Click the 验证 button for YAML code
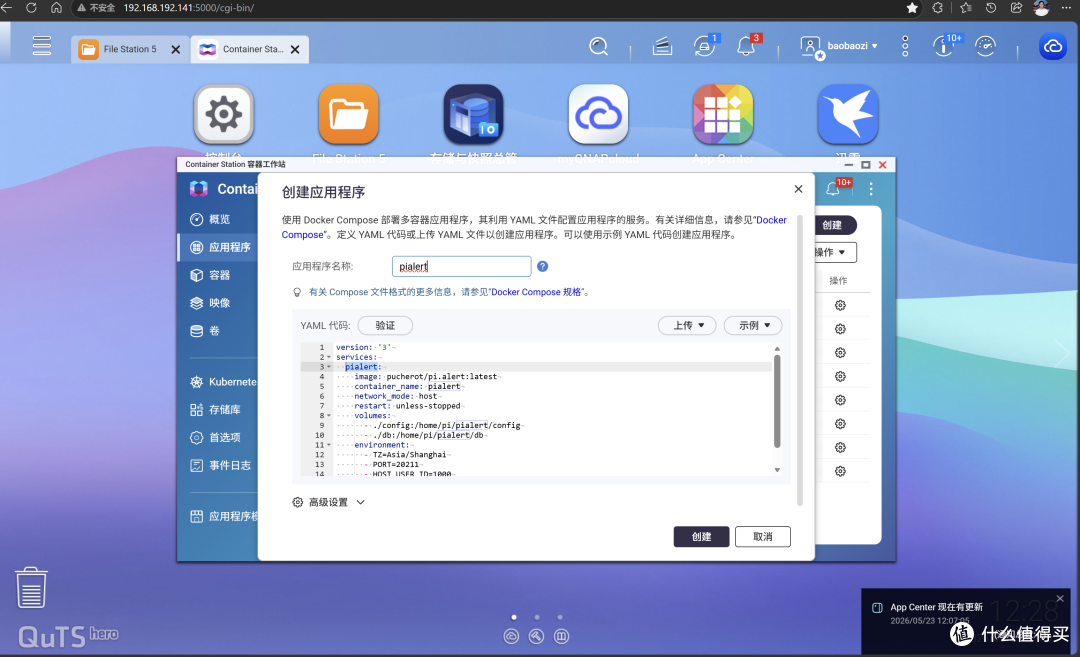This screenshot has width=1080, height=657. (x=385, y=325)
